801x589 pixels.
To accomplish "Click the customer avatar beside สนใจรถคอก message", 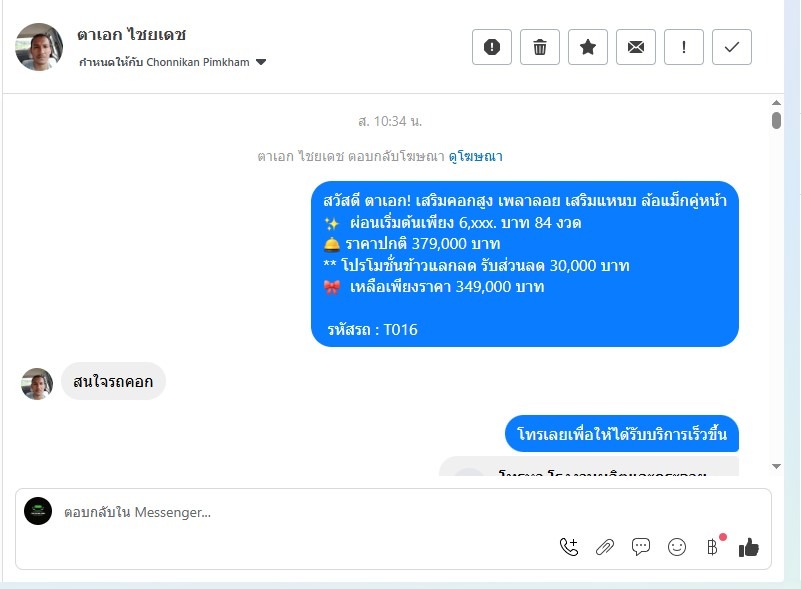I will pos(37,384).
